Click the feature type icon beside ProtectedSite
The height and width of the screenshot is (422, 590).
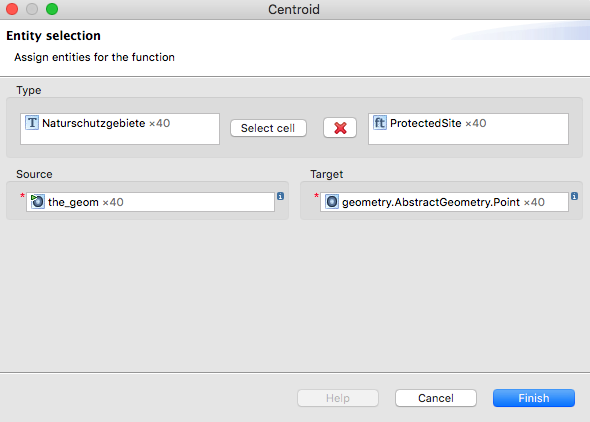[380, 123]
